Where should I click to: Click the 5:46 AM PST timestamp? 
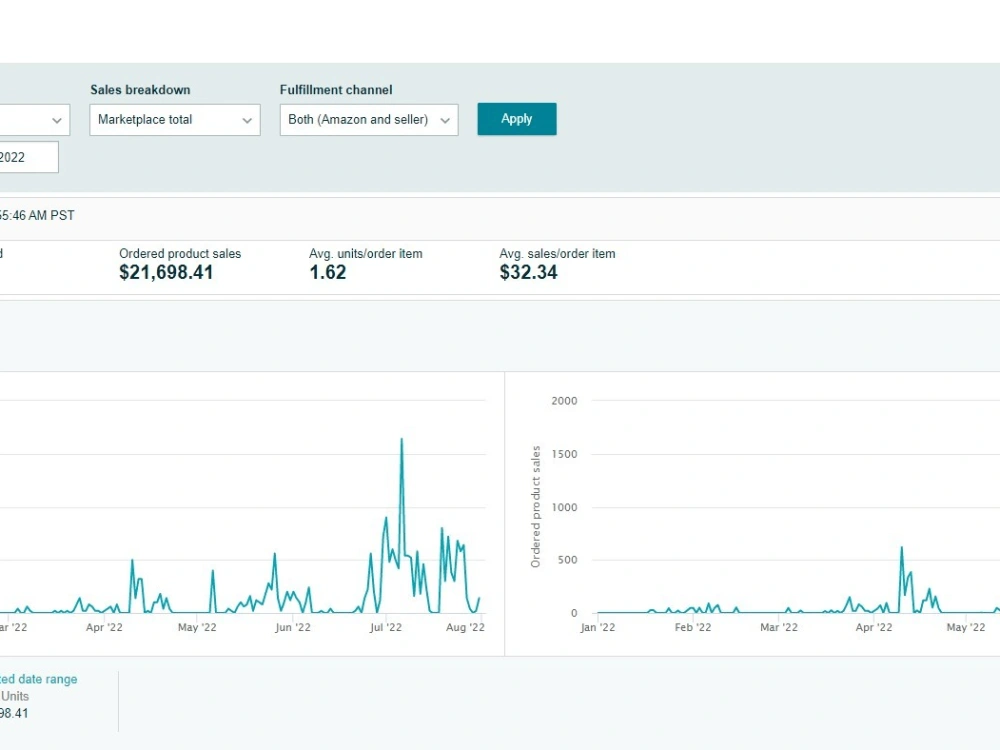37,216
